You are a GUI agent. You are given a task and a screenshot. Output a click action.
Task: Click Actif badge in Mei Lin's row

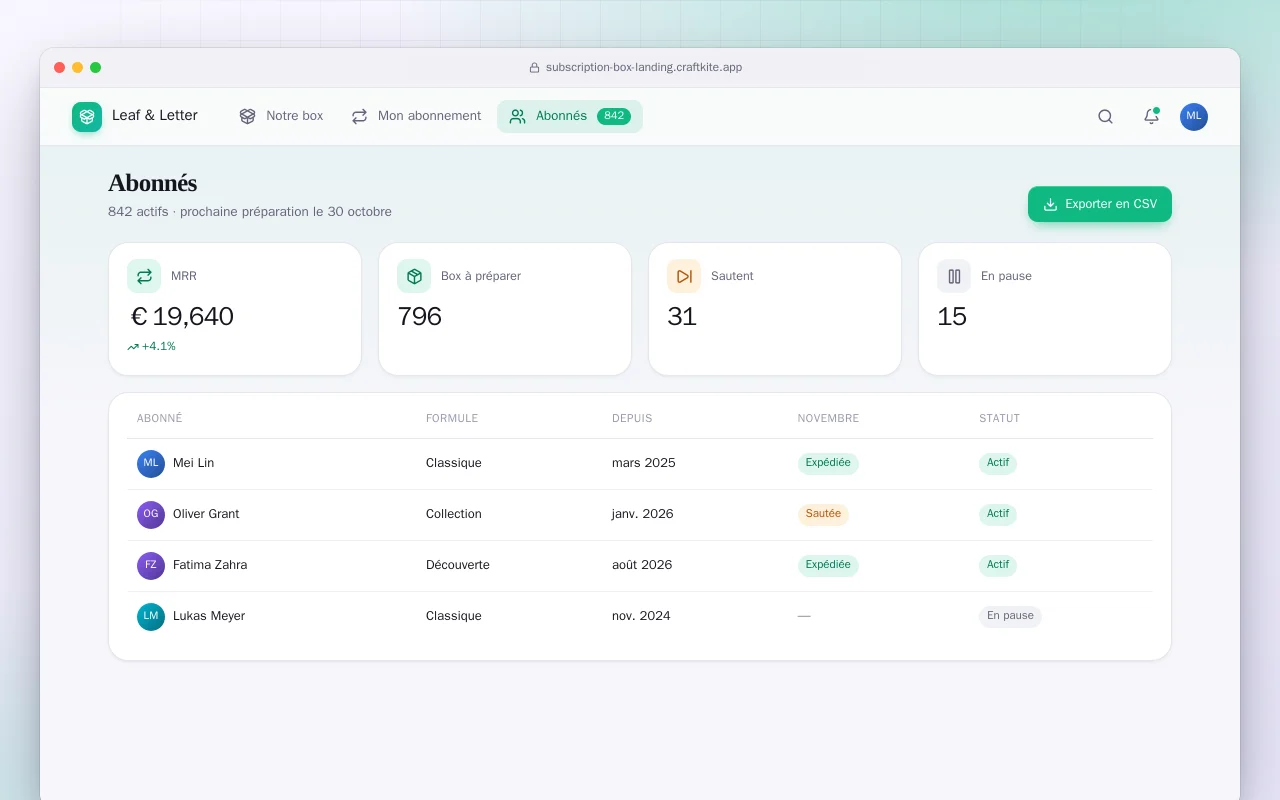[998, 463]
